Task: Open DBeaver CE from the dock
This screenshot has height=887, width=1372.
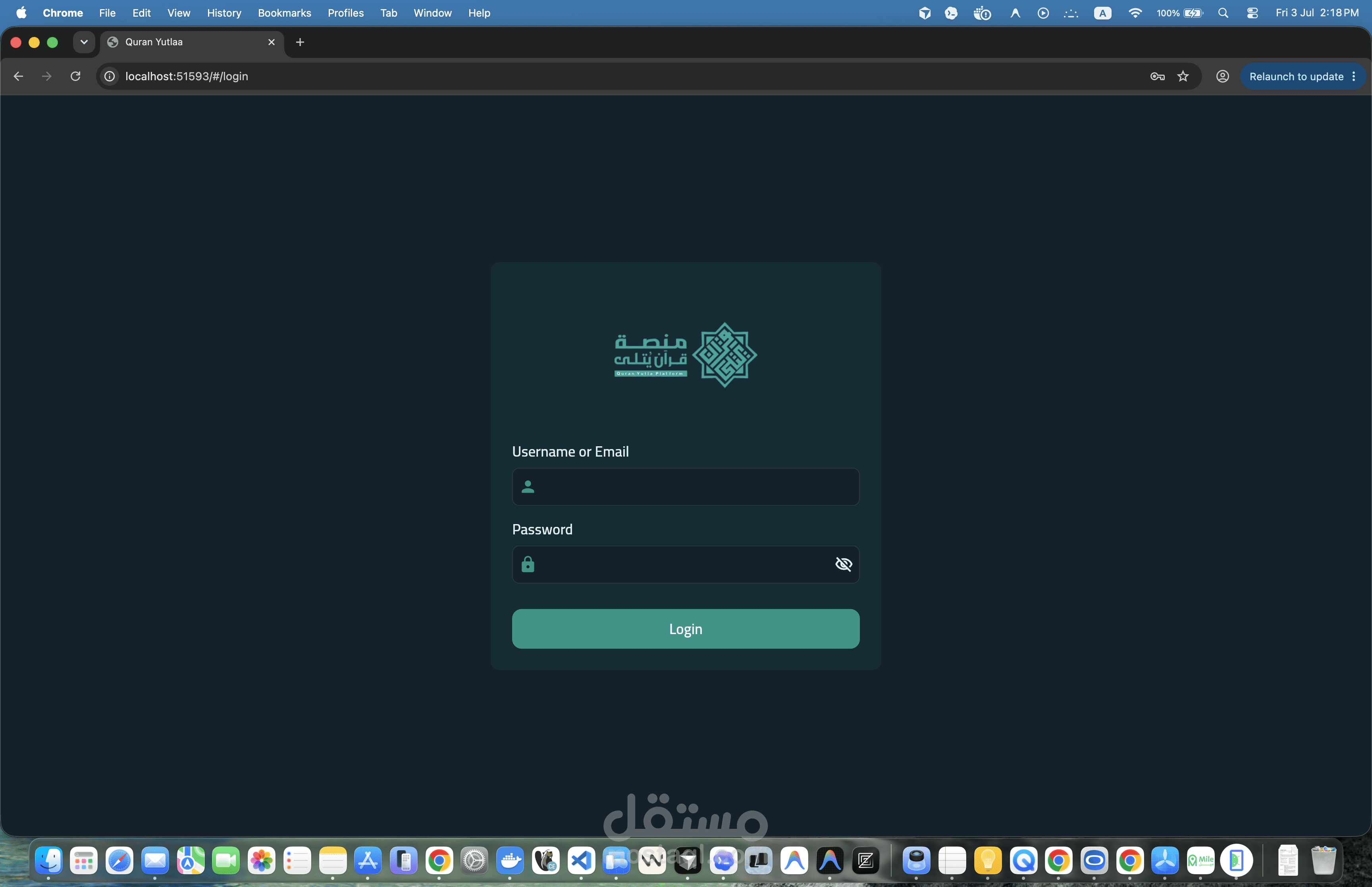Action: (546, 860)
